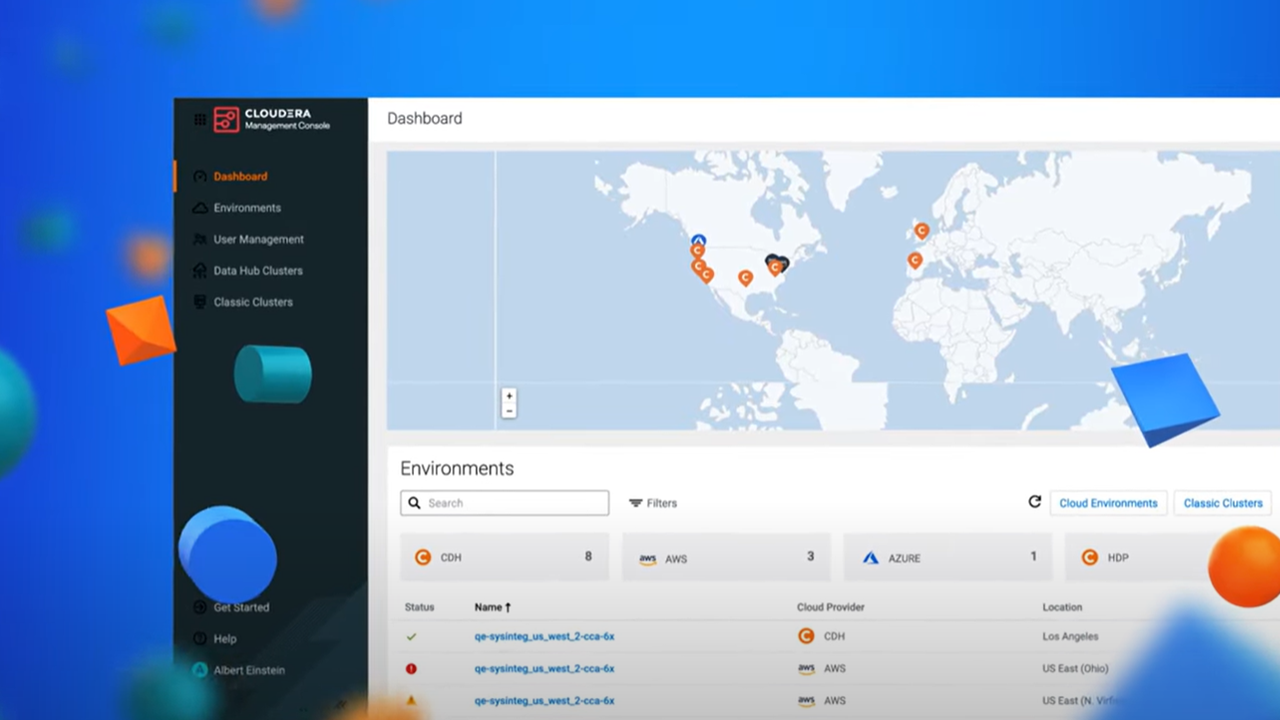Select the blue Azure pin on the map
This screenshot has height=720, width=1280.
click(699, 240)
